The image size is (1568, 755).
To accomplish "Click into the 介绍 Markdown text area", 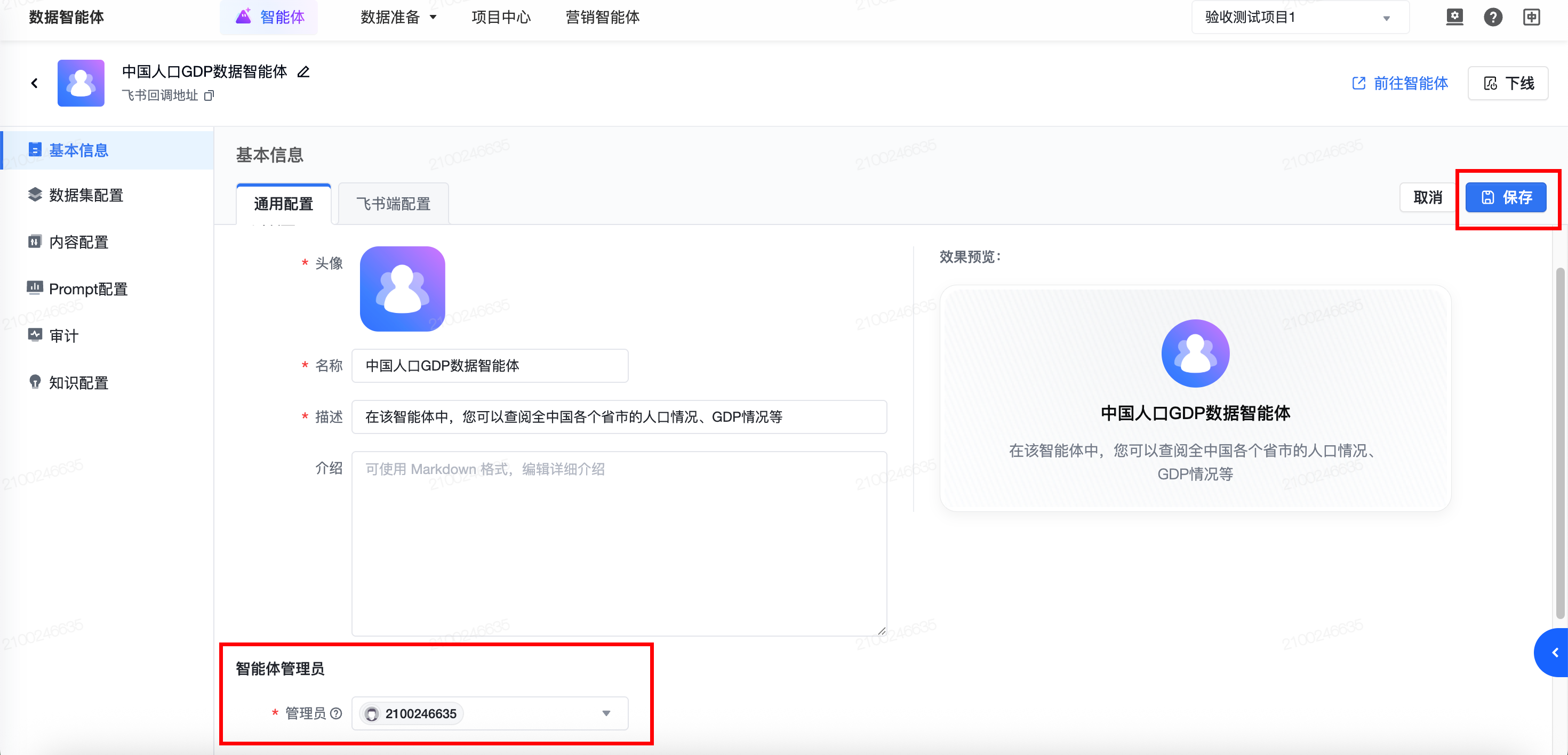I will pos(619,543).
